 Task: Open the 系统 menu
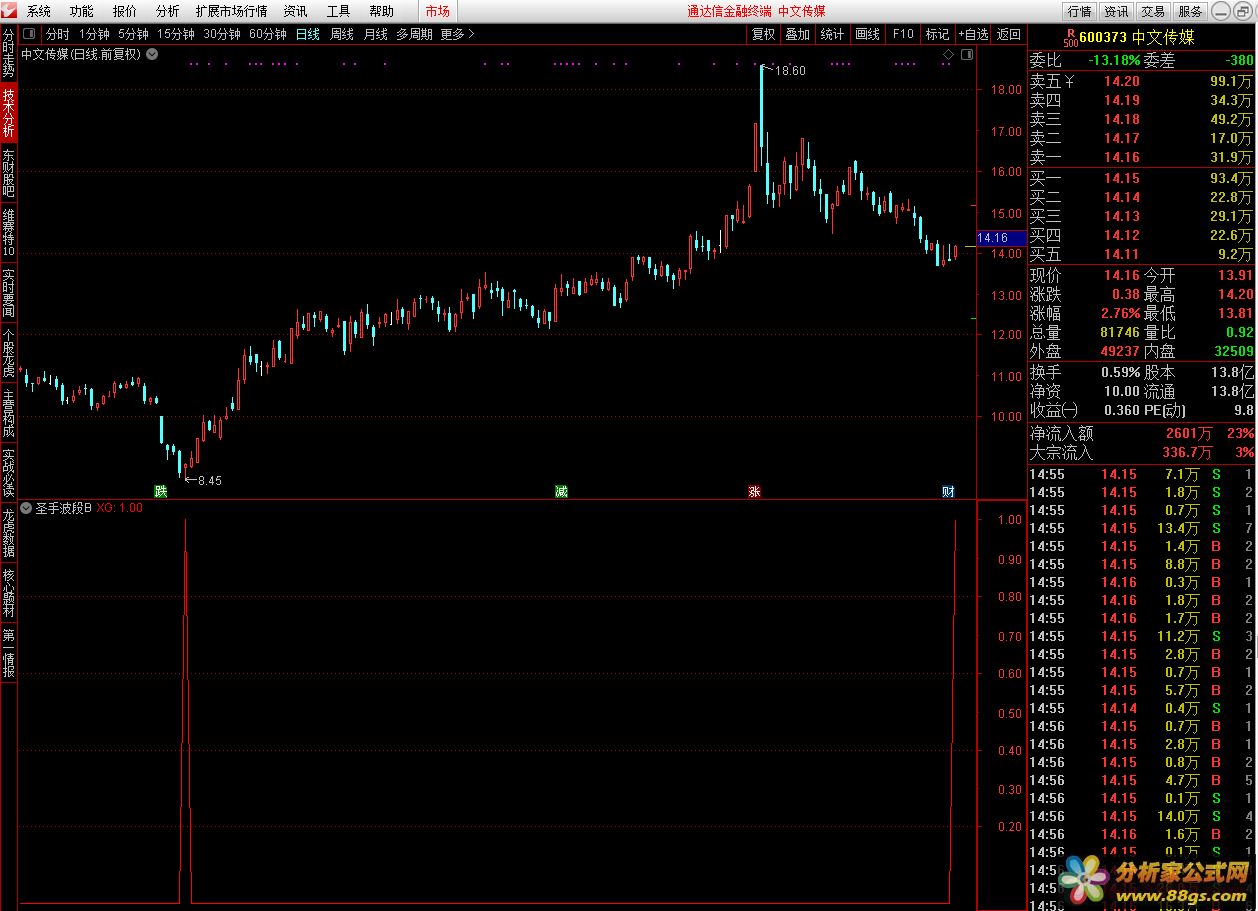(x=39, y=11)
